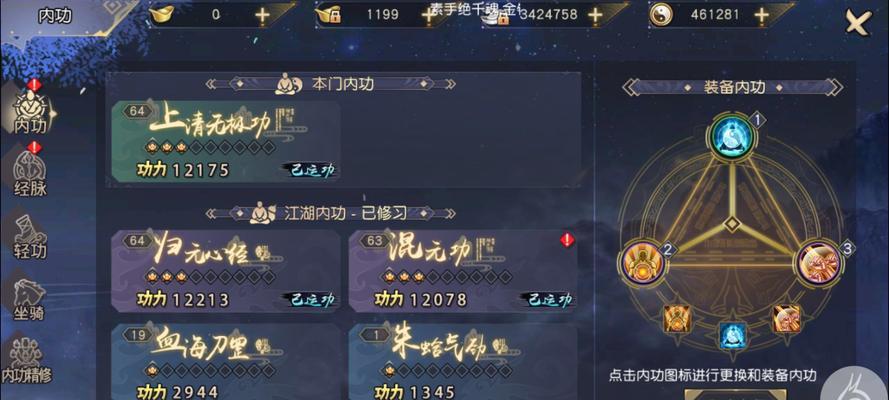Screen dimensions: 889x400
Task: Select the 内功 title tab at top-left
Action: tap(55, 16)
